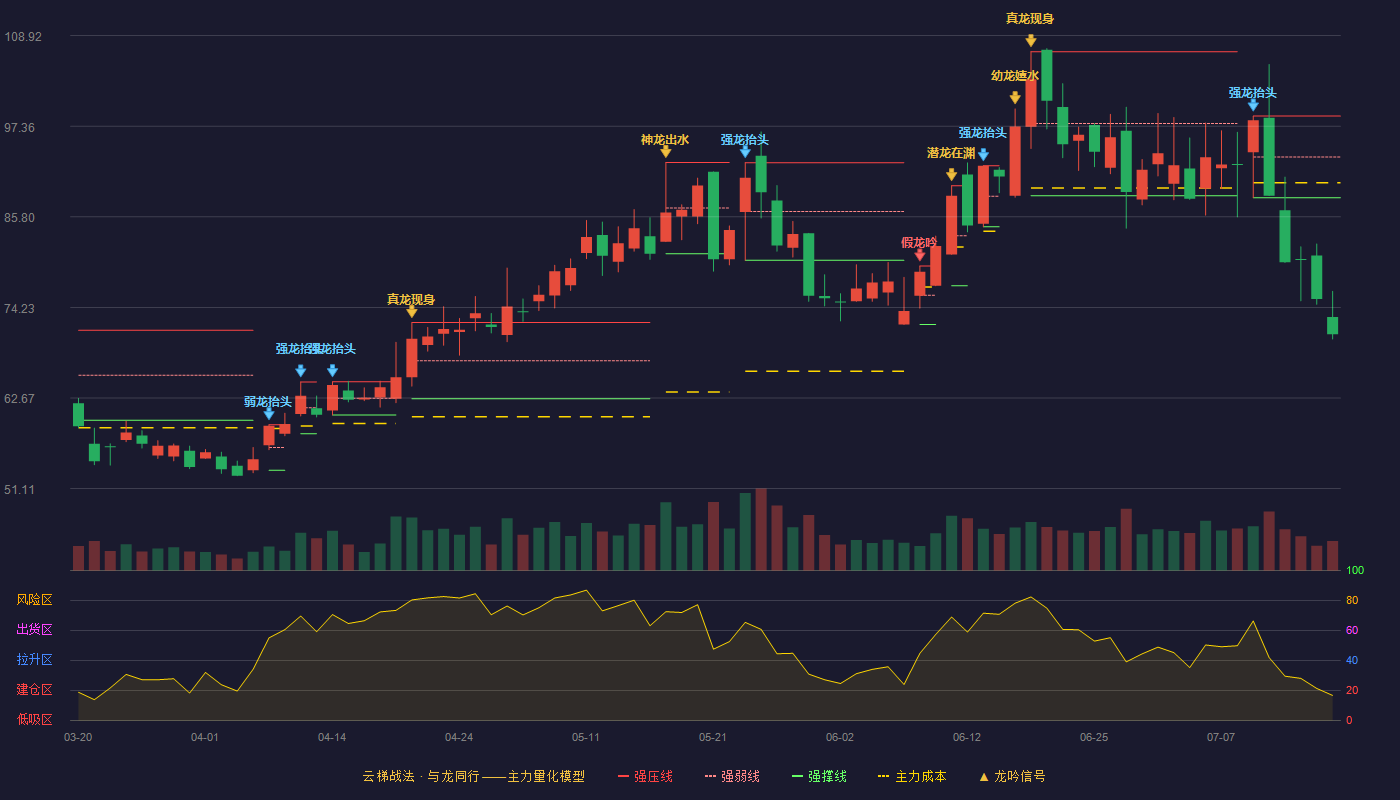1400x800 pixels.
Task: Toggle the 龙吟信号 legend entry
Action: 1012,776
